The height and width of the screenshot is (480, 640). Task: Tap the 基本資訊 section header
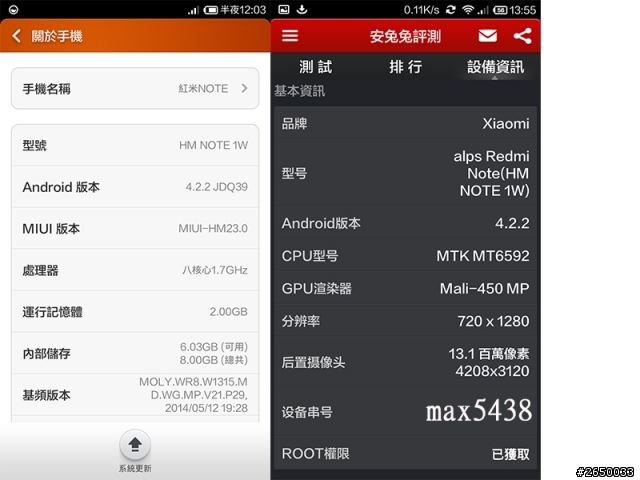pos(300,91)
